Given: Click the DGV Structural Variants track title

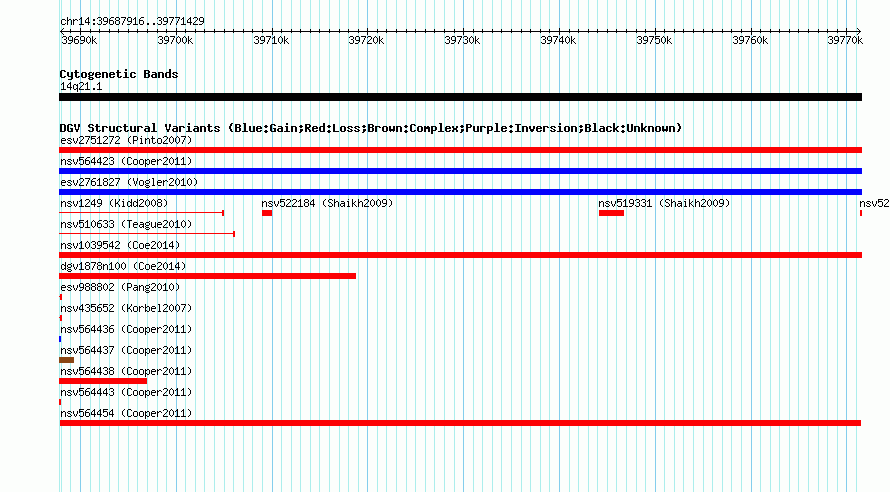Looking at the screenshot, I should point(371,128).
